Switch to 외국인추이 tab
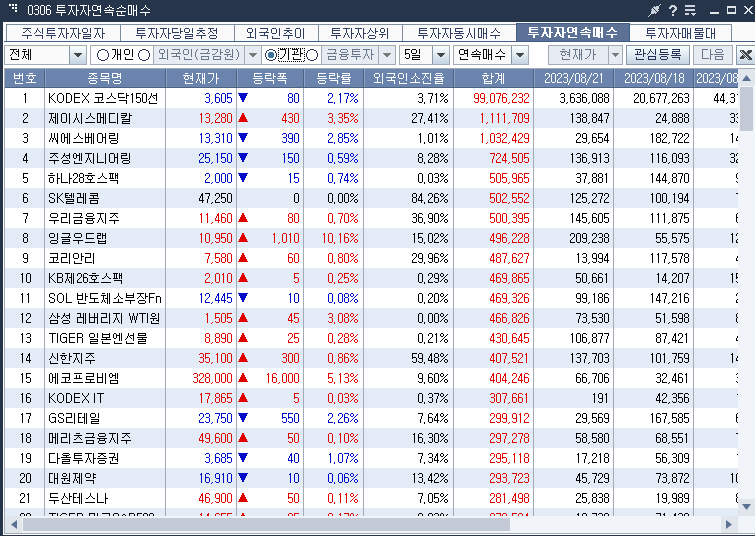Image resolution: width=755 pixels, height=536 pixels. pos(275,33)
